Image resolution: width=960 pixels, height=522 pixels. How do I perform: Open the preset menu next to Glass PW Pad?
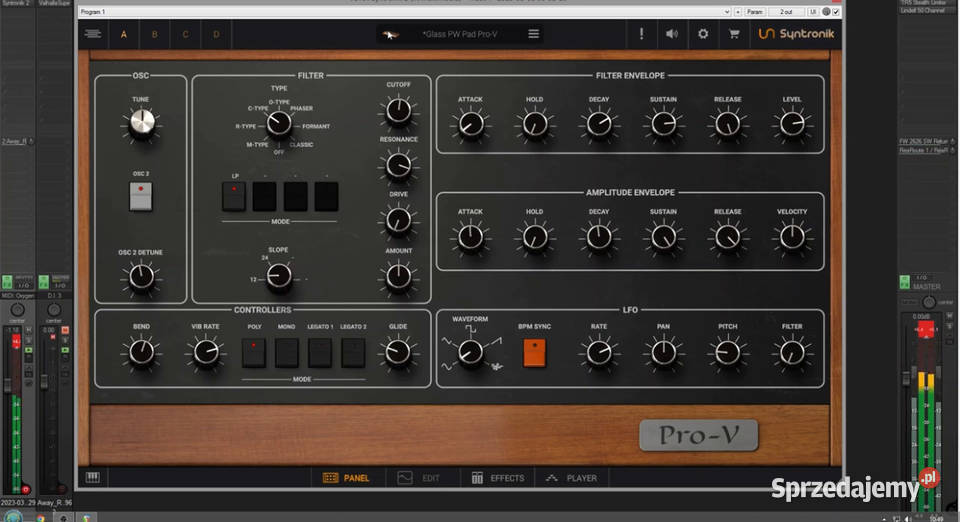pos(534,34)
